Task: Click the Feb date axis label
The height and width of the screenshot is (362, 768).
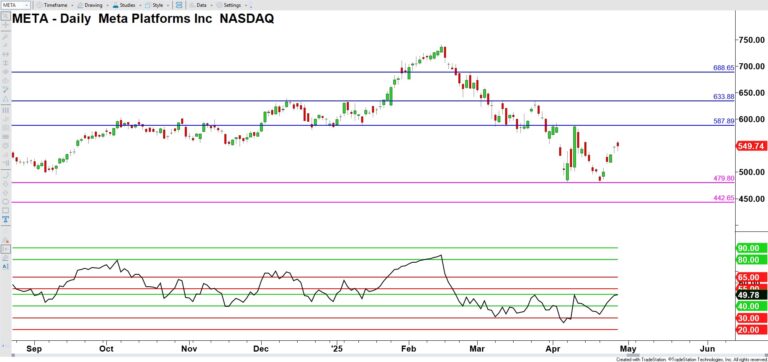Action: click(x=408, y=349)
